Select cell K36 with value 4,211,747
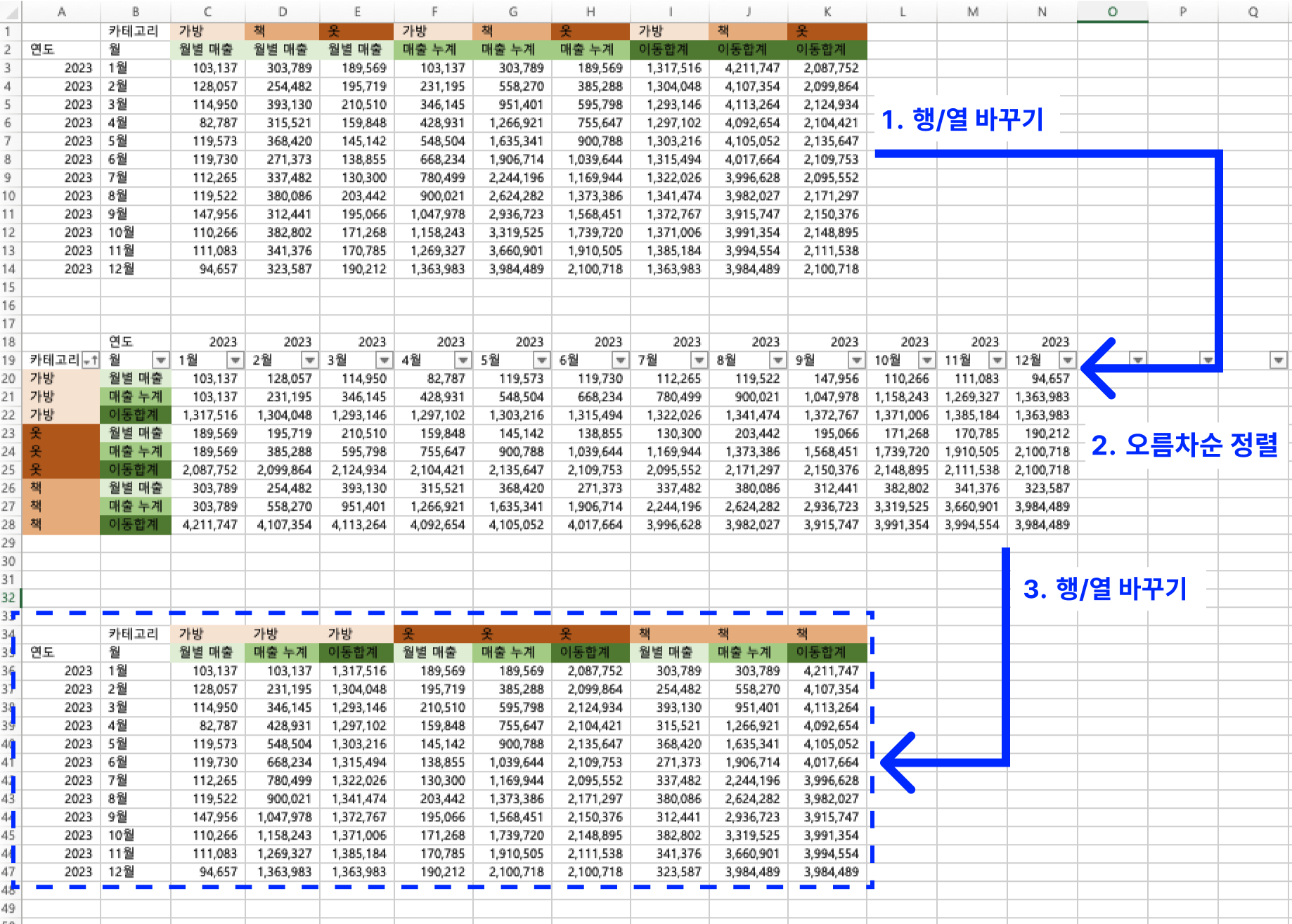The width and height of the screenshot is (1292, 924). (827, 671)
